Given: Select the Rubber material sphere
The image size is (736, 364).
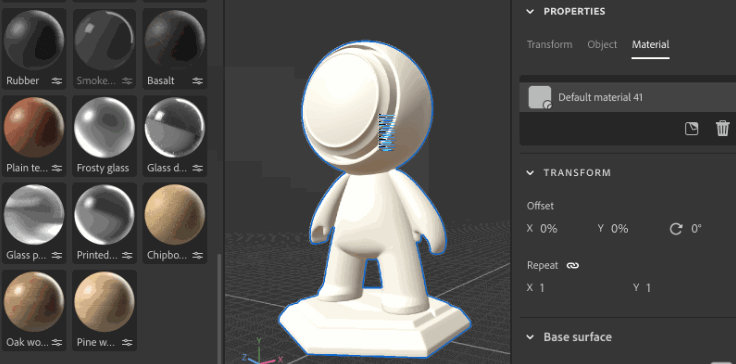Looking at the screenshot, I should tap(34, 40).
